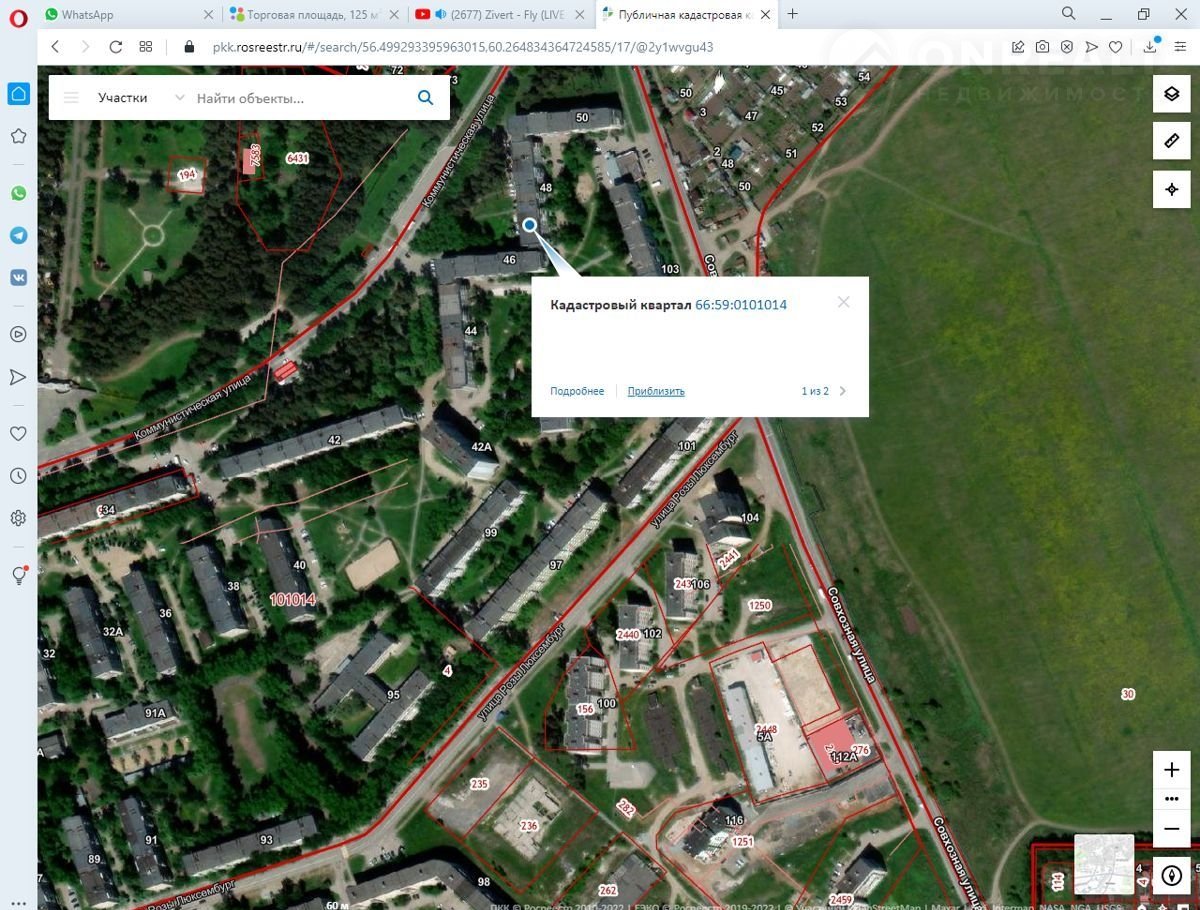
Task: Open the map layers panel
Action: click(1172, 94)
